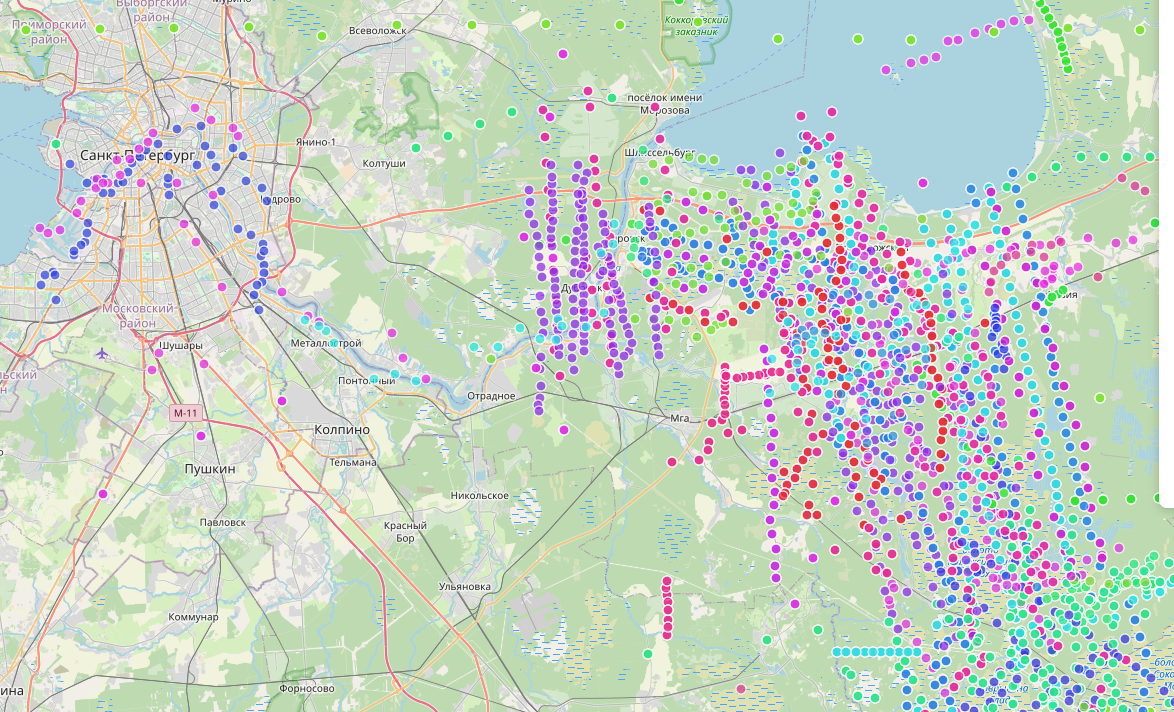Screen dimensions: 1174x712
Task: Click the magenta marker above Пушкин label
Action: click(201, 436)
